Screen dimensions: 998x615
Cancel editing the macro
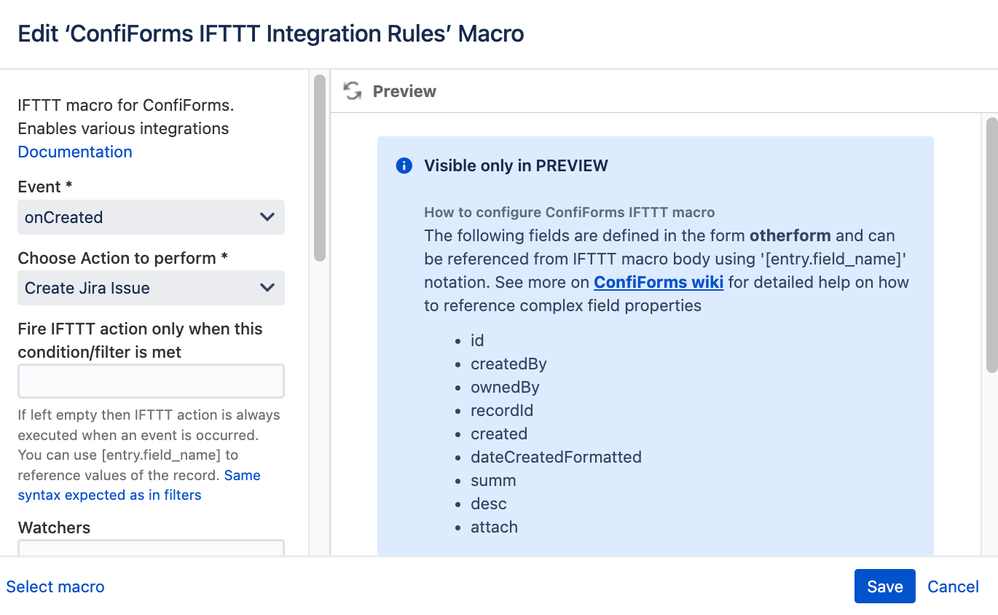click(x=953, y=586)
